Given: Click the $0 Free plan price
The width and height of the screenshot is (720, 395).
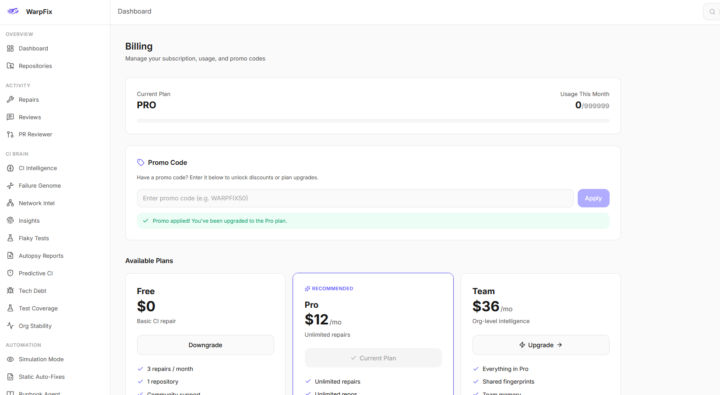Looking at the screenshot, I should coord(146,306).
